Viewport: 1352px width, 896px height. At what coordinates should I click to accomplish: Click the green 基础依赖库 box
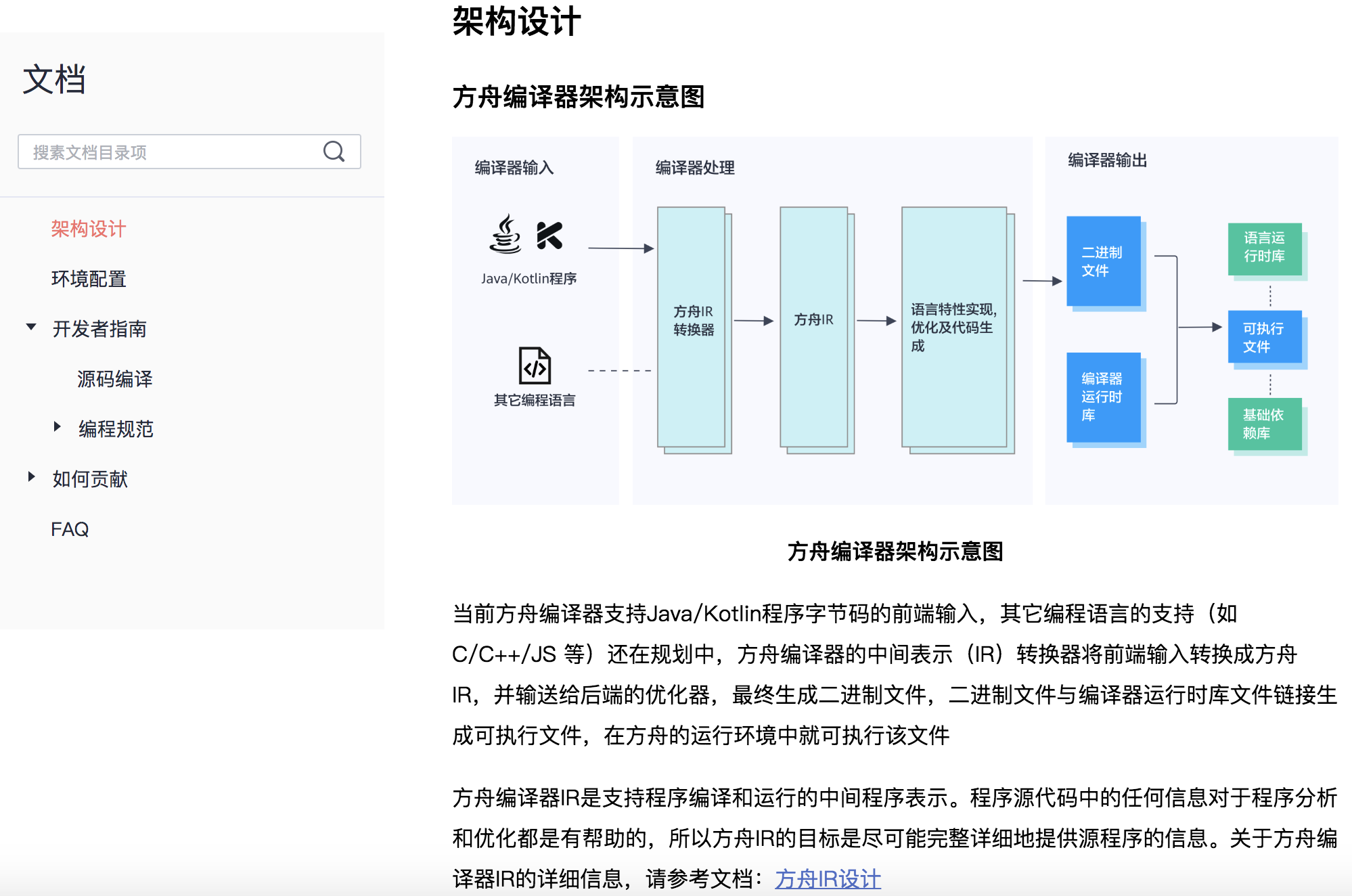pos(1264,424)
